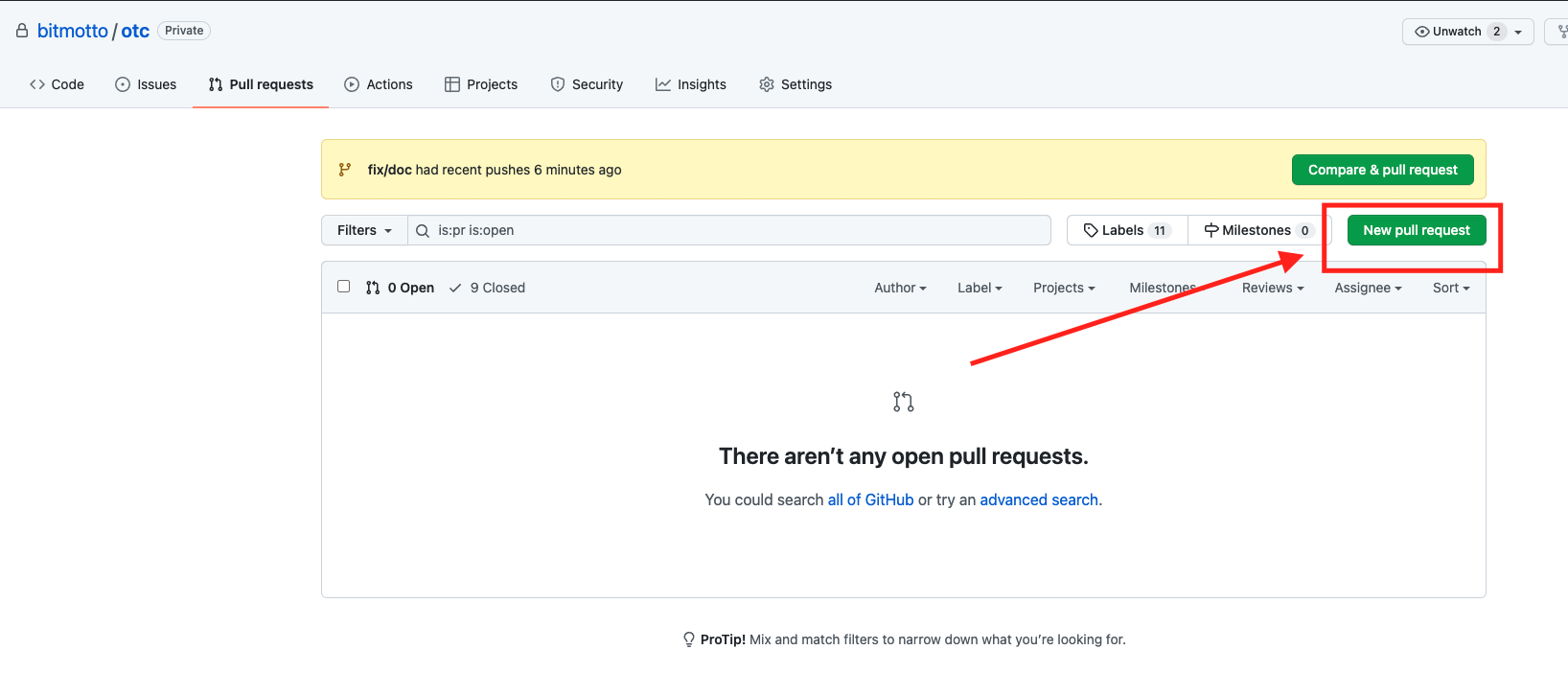Screen dimensions: 1568x673
Task: Open the Projects tab
Action: pyautogui.click(x=481, y=84)
